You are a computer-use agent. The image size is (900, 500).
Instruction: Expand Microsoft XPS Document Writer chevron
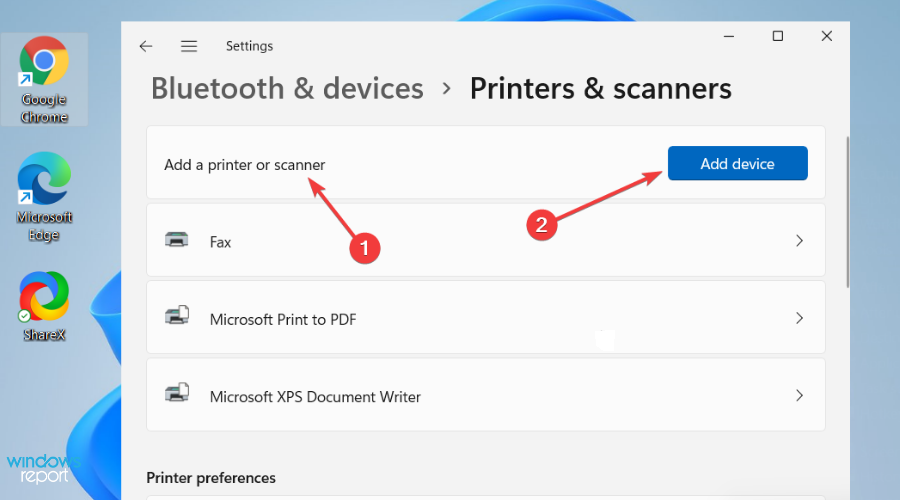click(x=800, y=396)
